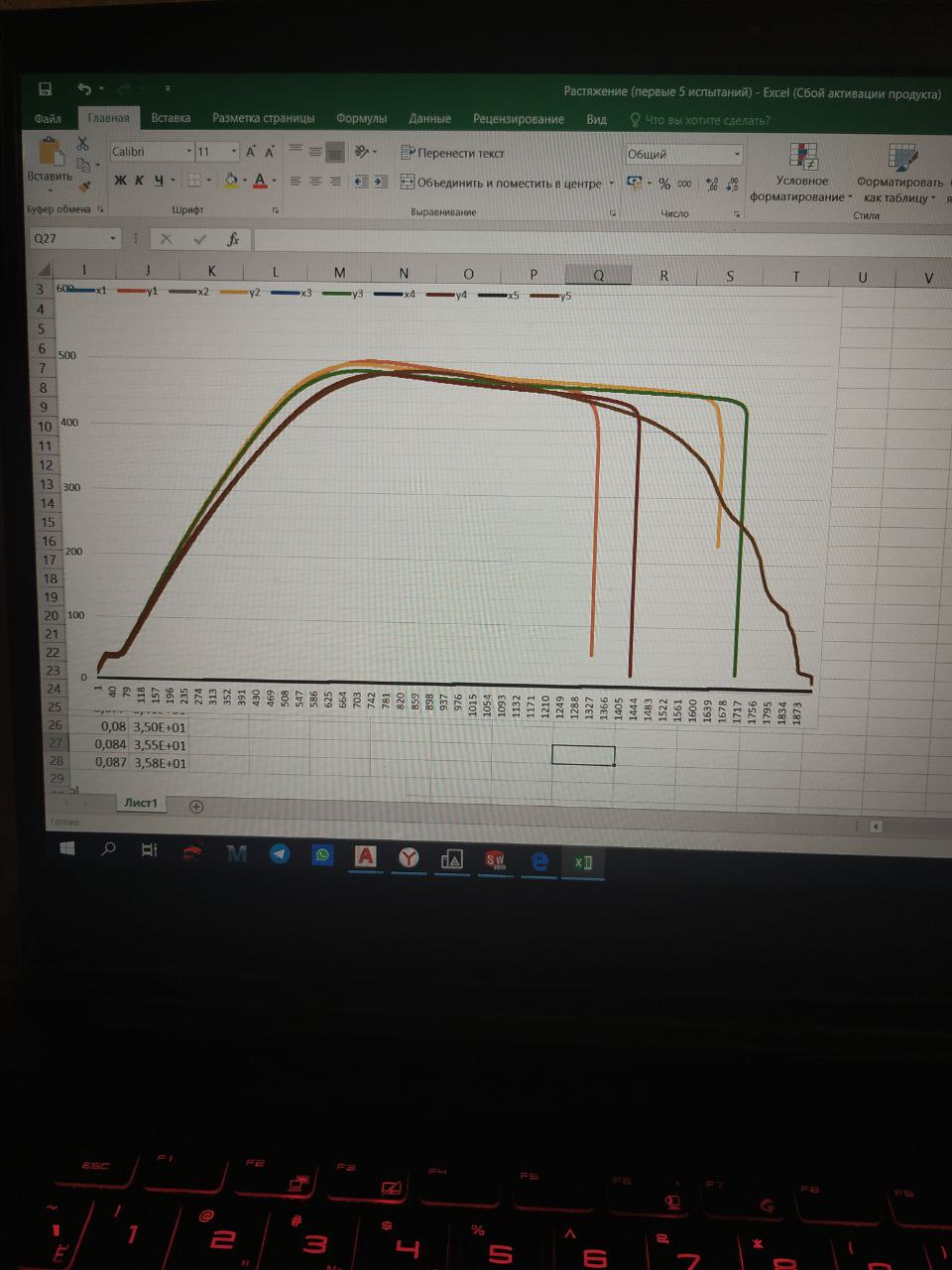The height and width of the screenshot is (1270, 952).
Task: Open the fill color dropdown arrow
Action: coord(245,182)
